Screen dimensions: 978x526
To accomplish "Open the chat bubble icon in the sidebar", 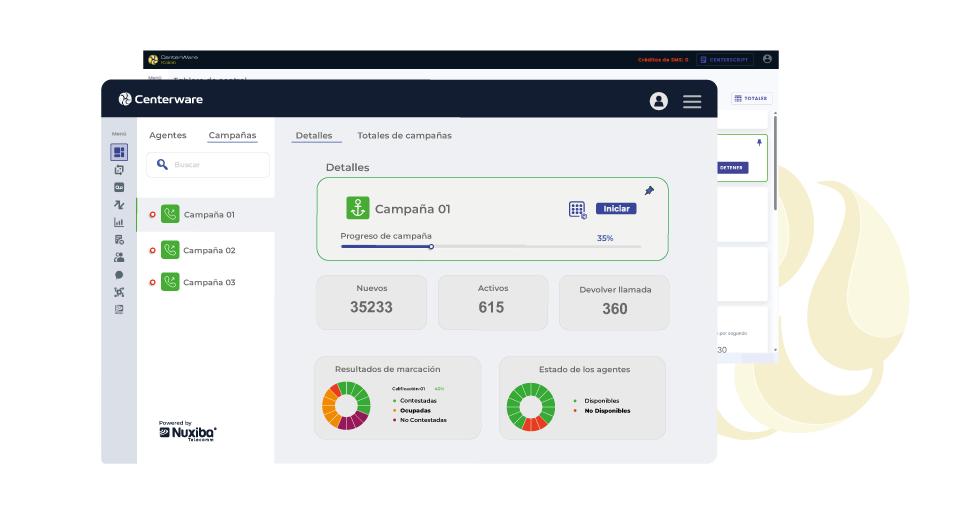I will [x=119, y=275].
